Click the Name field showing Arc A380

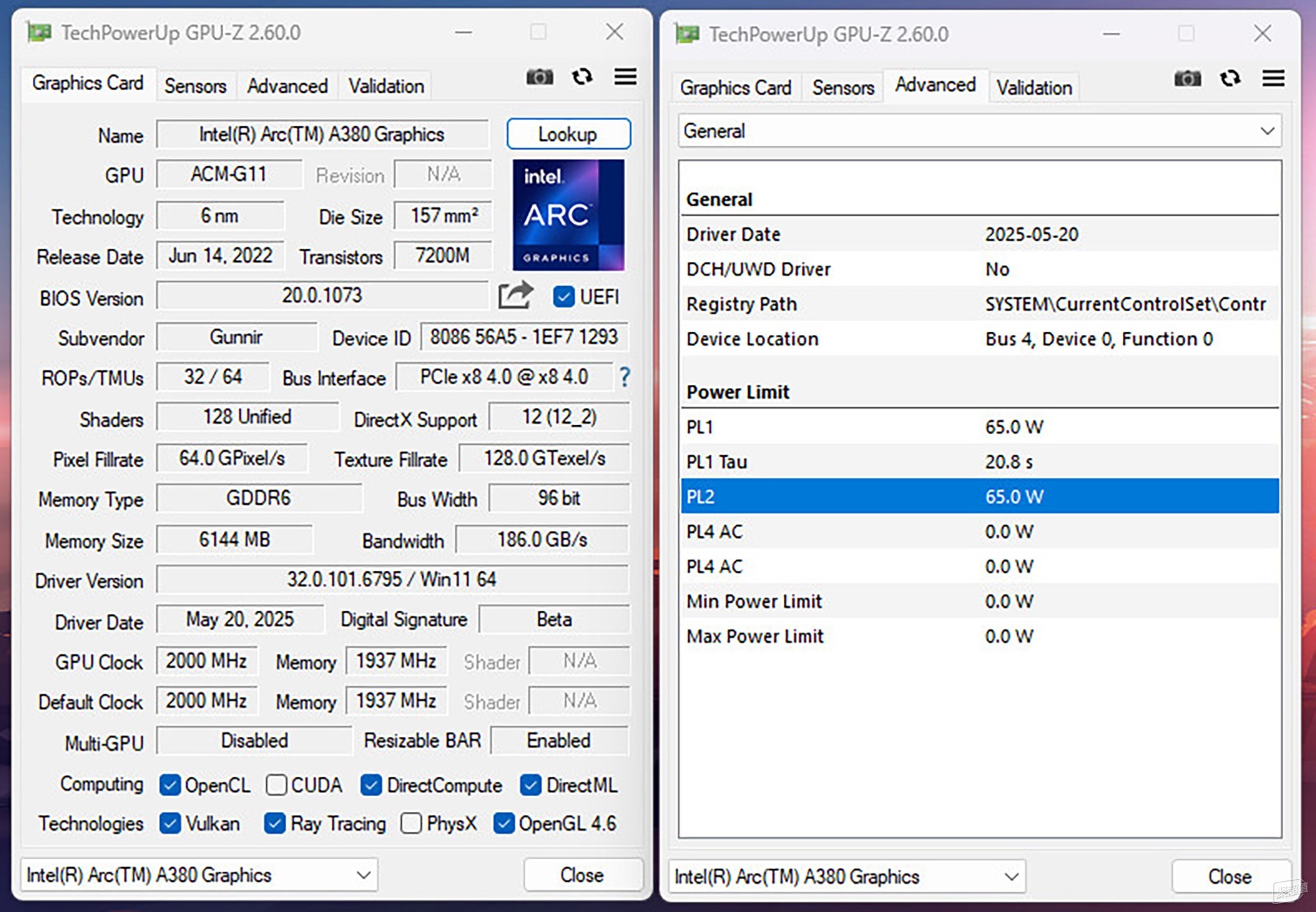point(322,134)
